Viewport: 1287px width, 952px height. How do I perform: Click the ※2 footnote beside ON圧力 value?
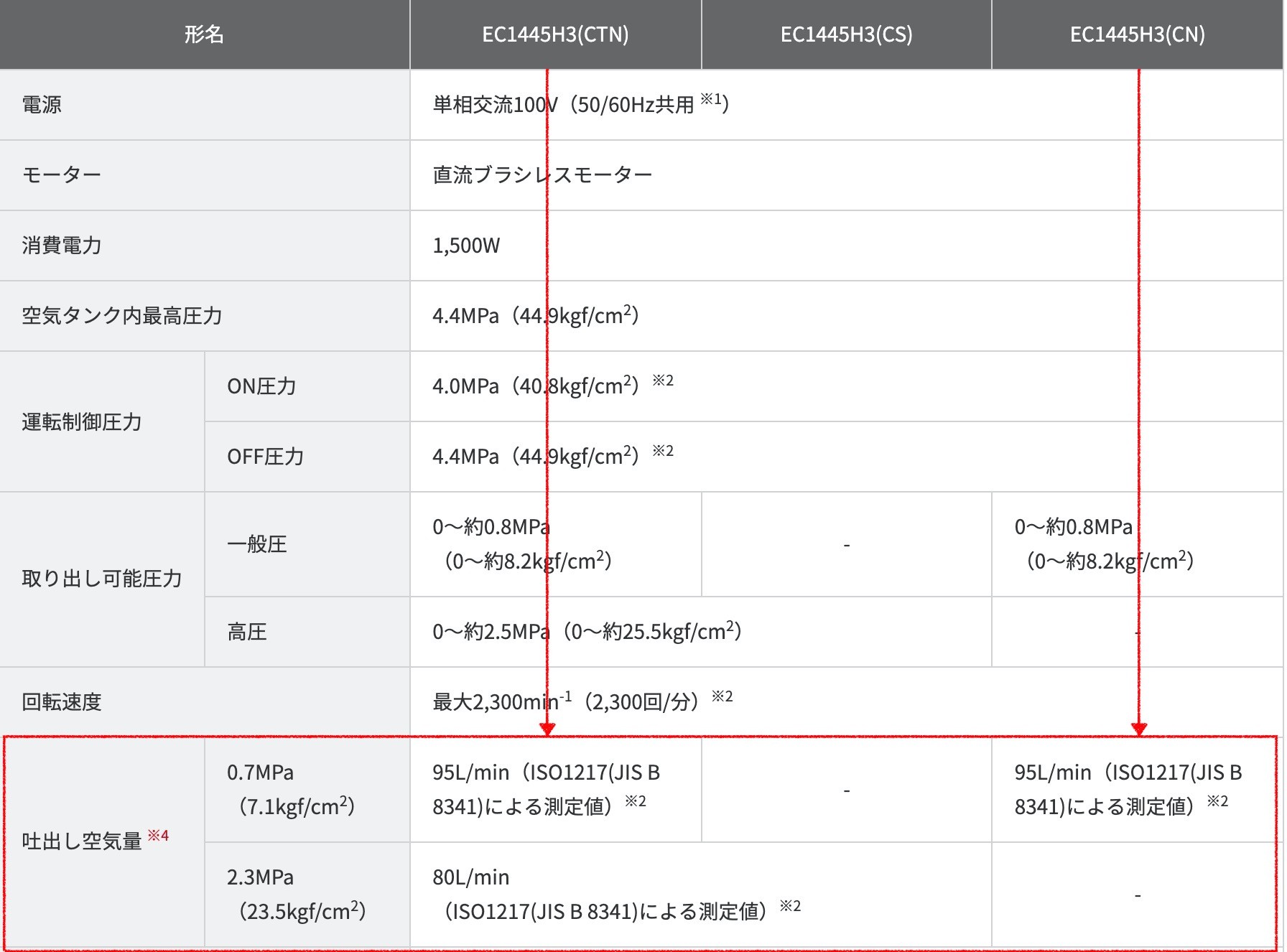[663, 381]
